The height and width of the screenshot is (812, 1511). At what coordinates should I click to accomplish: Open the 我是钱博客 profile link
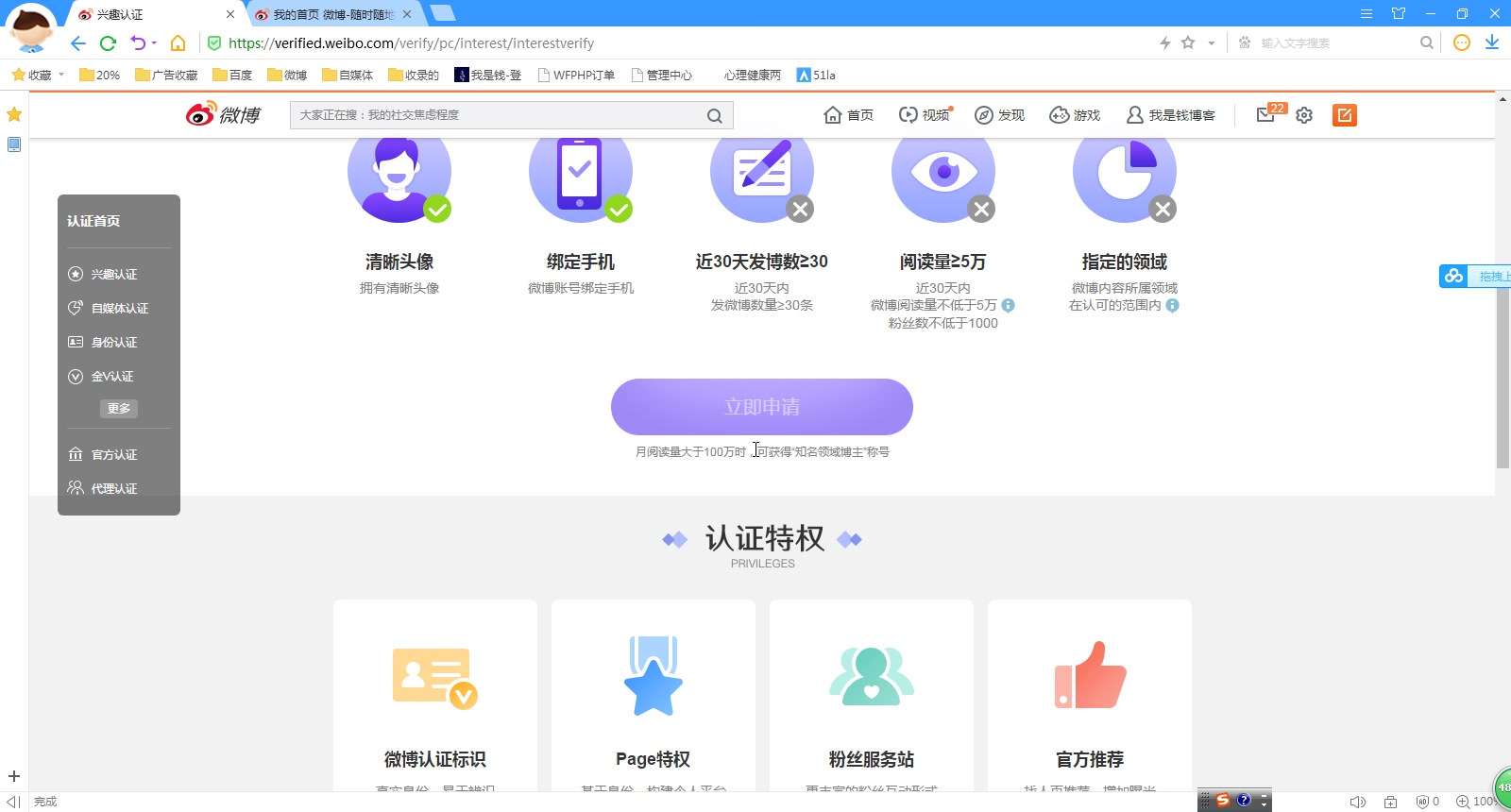(x=1171, y=115)
